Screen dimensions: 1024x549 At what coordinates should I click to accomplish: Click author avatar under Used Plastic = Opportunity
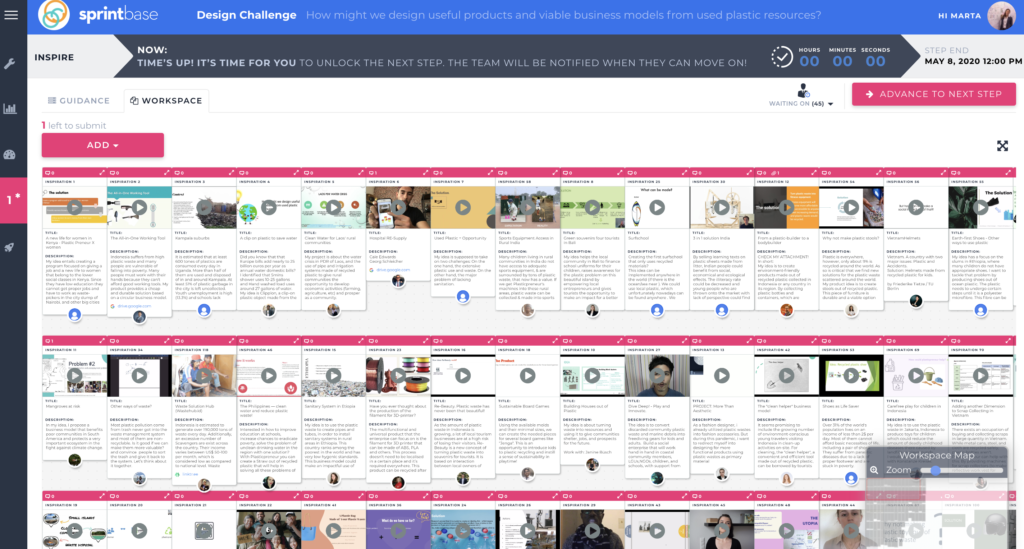pyautogui.click(x=463, y=297)
